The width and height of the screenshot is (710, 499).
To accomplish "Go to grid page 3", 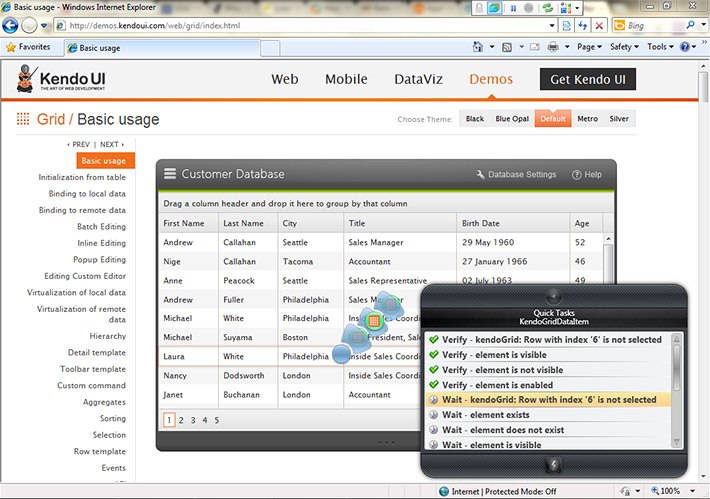I will [x=193, y=421].
